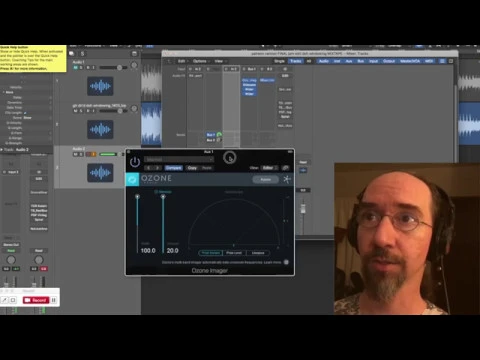The width and height of the screenshot is (480, 360).
Task: Click the Bypass button in Ozone Imager
Action: coord(266,180)
